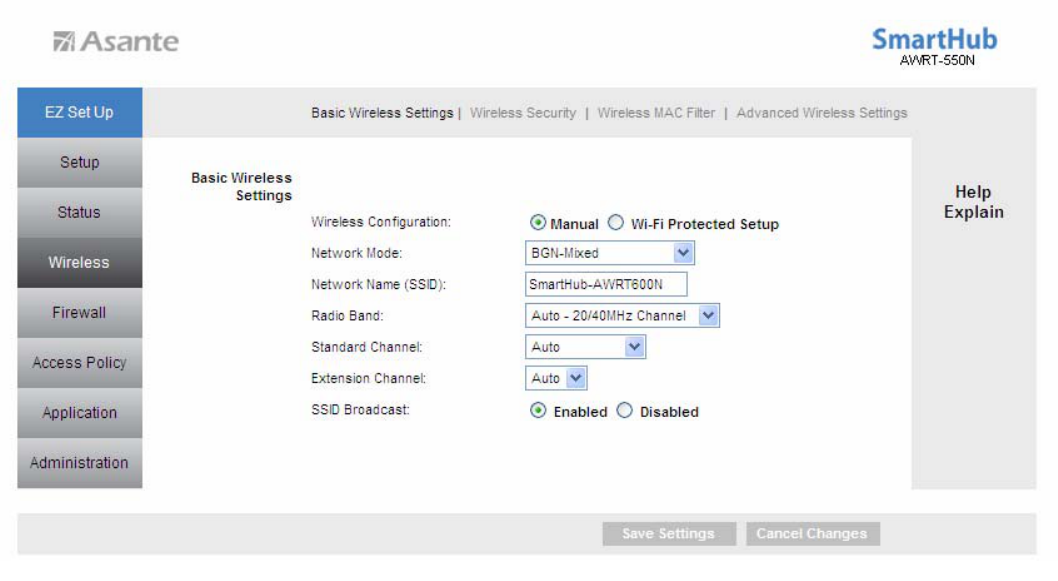The width and height of the screenshot is (1058, 581).
Task: Click the Cancel Changes button
Action: pyautogui.click(x=812, y=534)
